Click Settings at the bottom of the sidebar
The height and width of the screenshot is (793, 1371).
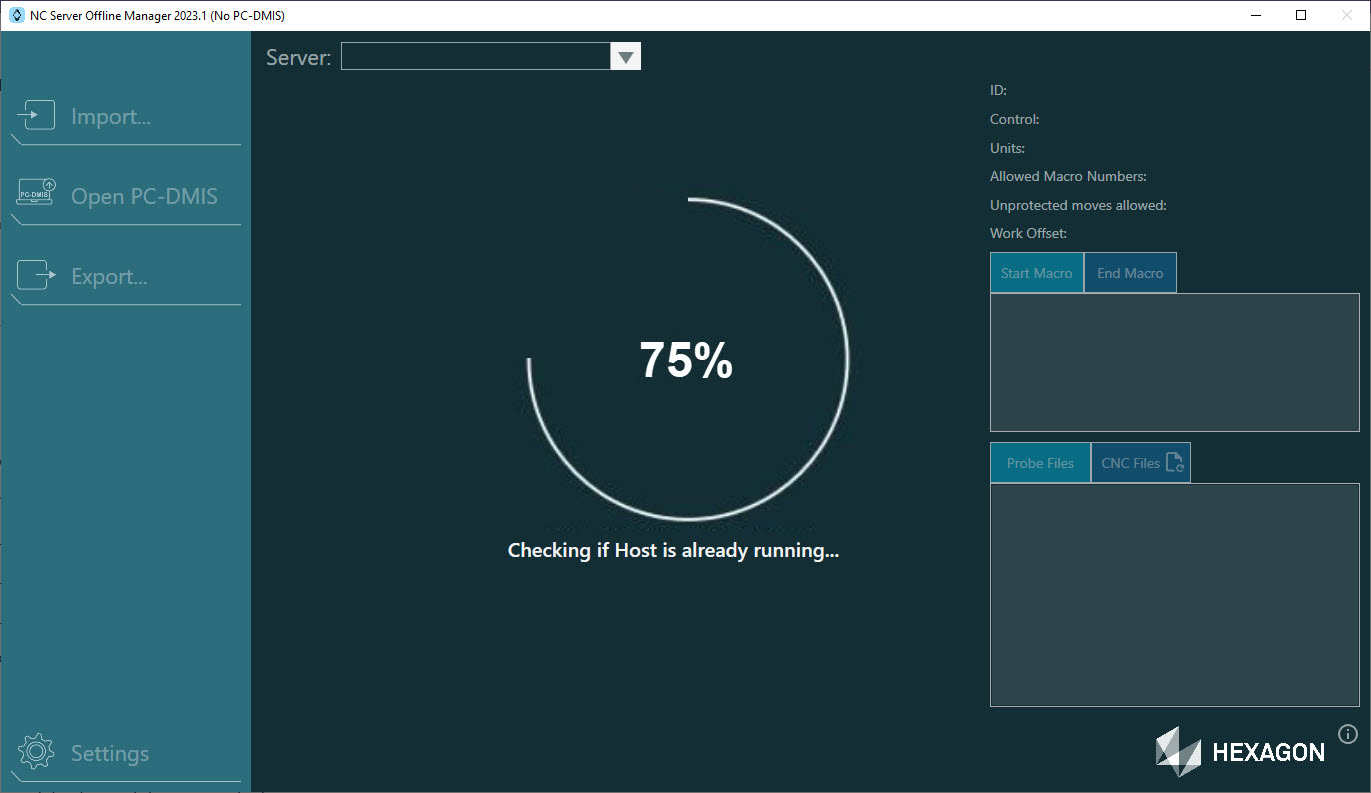coord(110,753)
